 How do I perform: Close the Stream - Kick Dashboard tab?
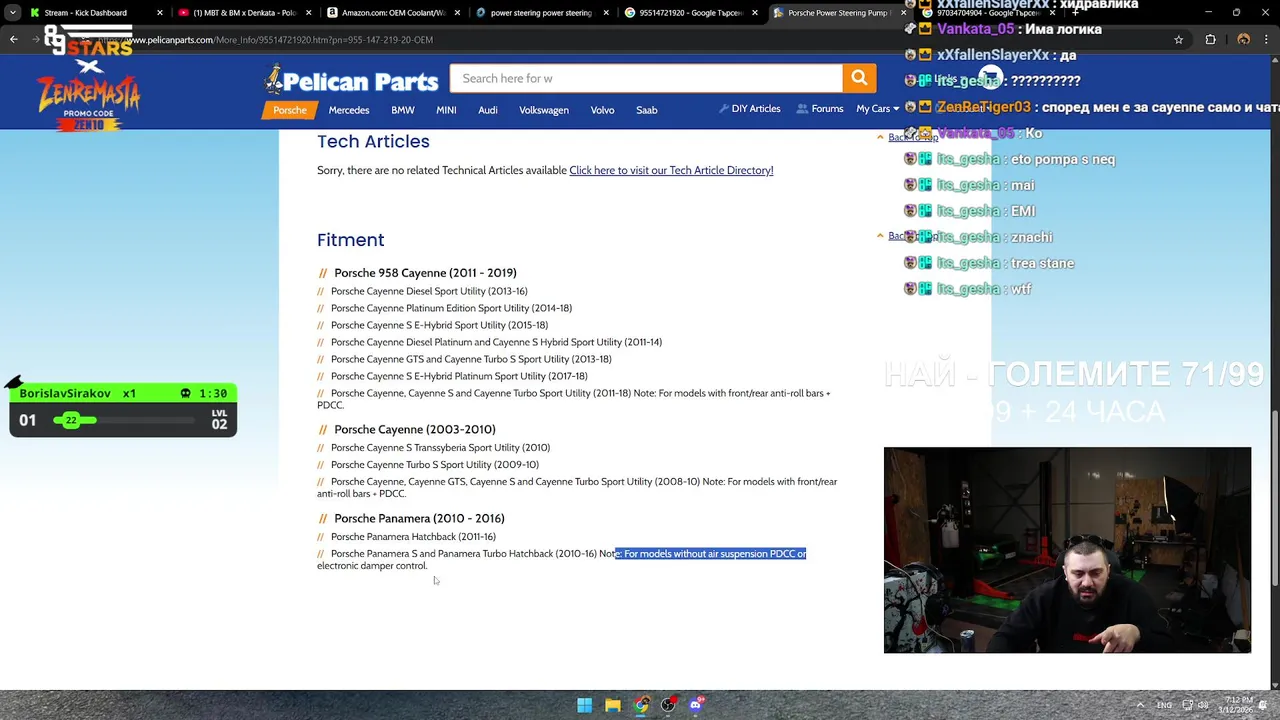point(159,13)
